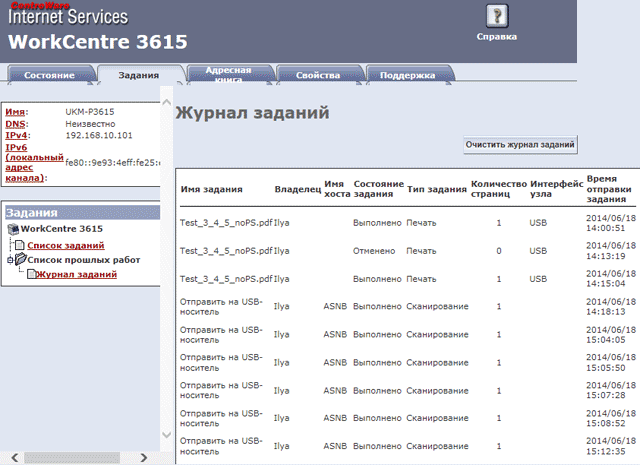Click the first Test_3_4_5_noPS.pdf job entry
The width and height of the screenshot is (640, 465).
pyautogui.click(x=226, y=222)
